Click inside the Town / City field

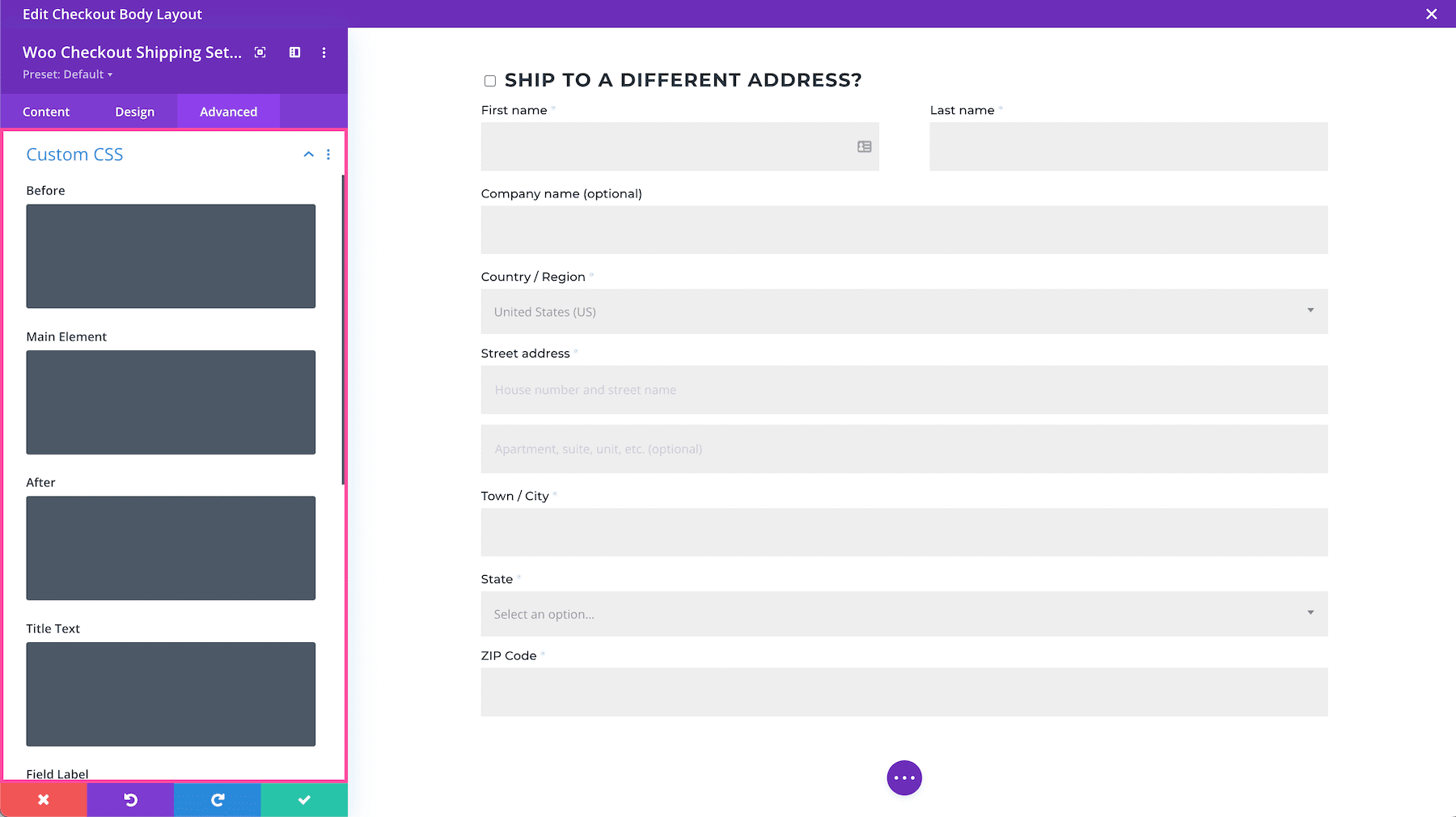pos(904,531)
